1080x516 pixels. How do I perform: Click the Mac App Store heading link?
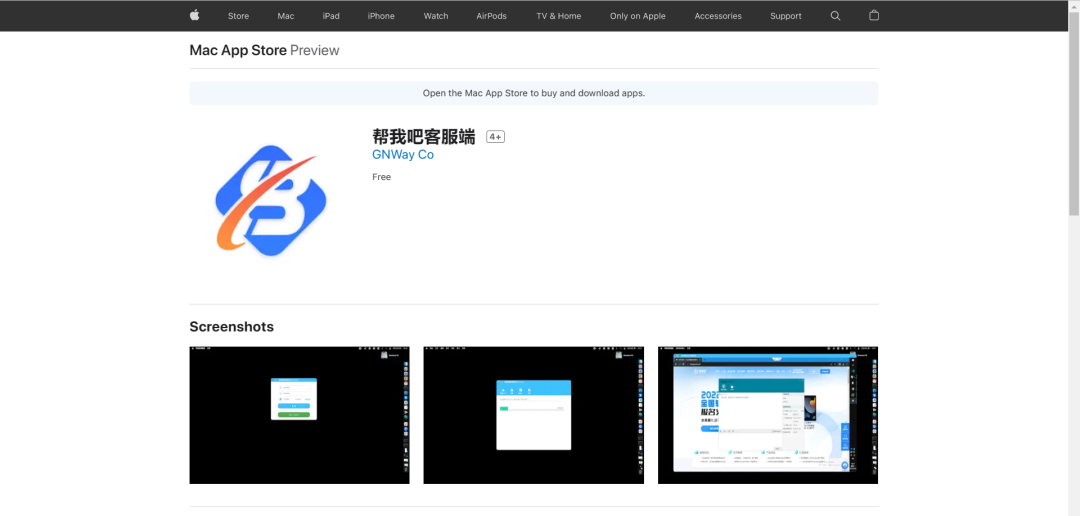tap(238, 50)
